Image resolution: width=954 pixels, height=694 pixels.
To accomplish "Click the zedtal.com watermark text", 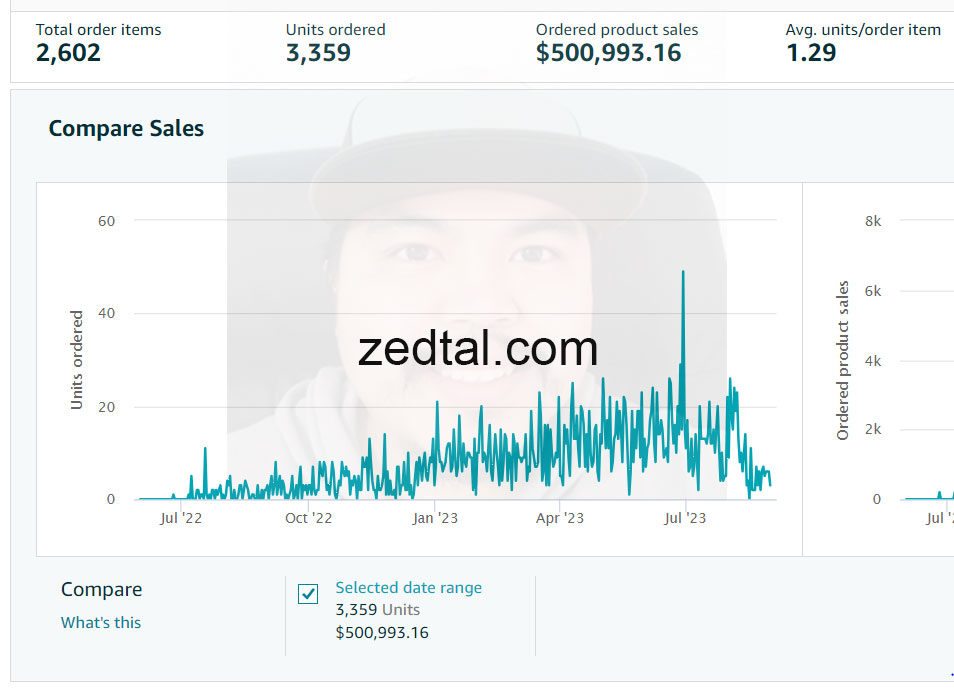I will coord(478,349).
